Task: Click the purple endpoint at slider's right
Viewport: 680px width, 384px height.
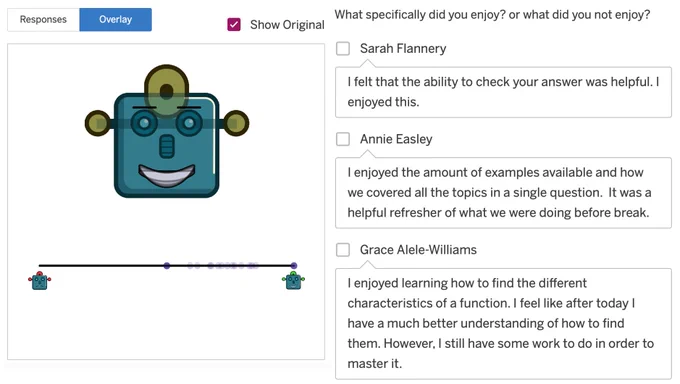Action: (294, 266)
